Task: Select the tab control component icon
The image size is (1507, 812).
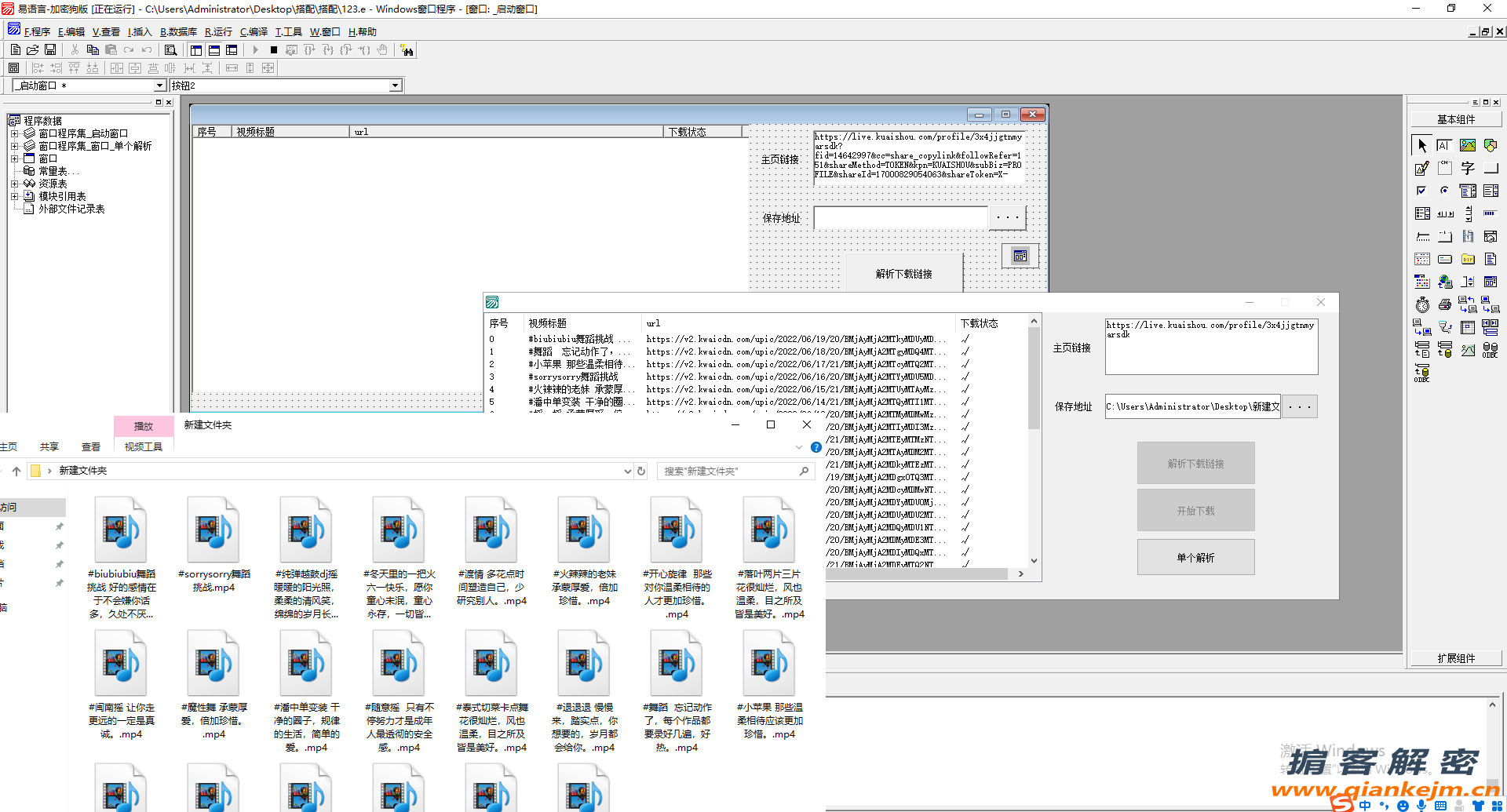Action: tap(1445, 236)
